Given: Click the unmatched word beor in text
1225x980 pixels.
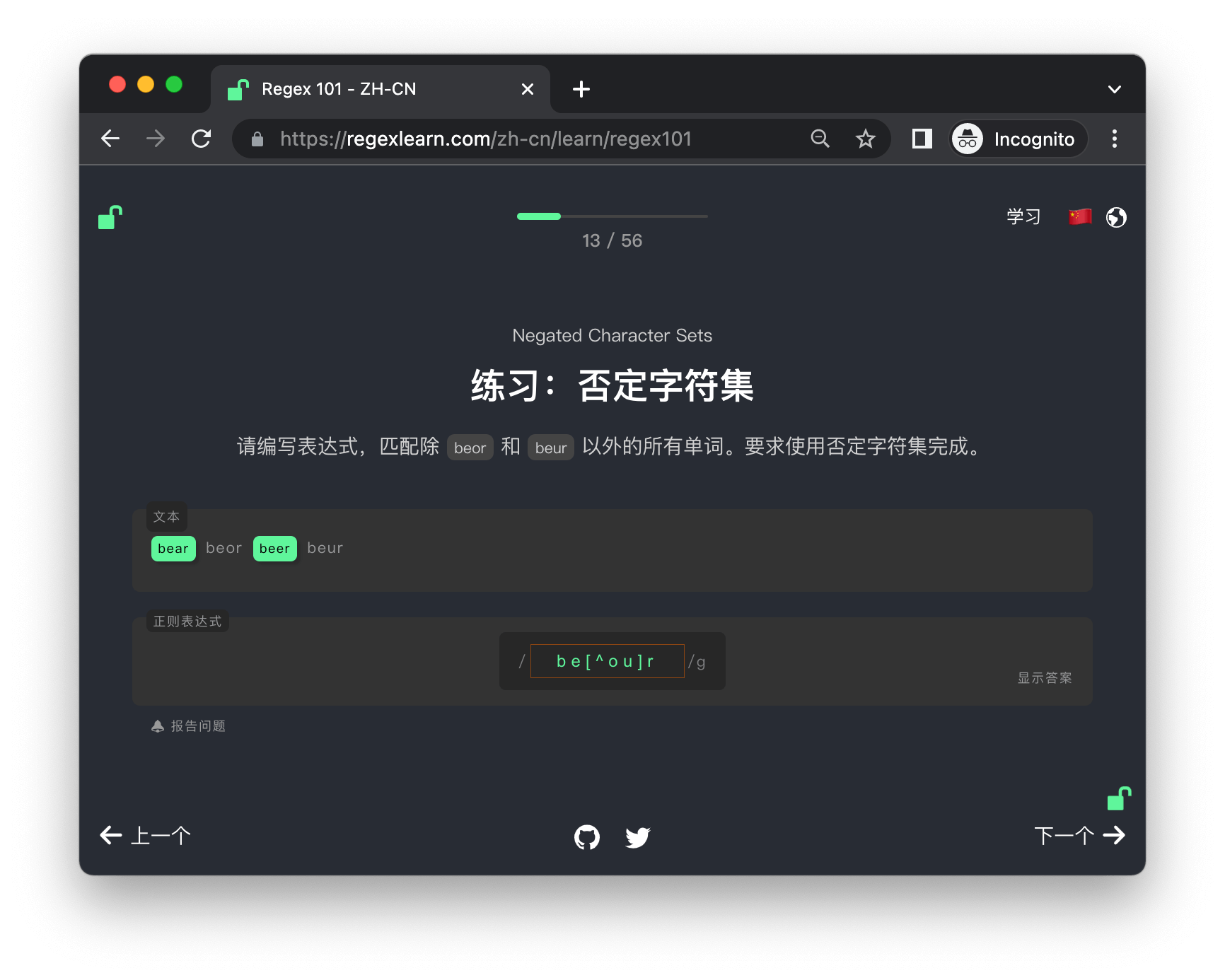Looking at the screenshot, I should coord(224,548).
